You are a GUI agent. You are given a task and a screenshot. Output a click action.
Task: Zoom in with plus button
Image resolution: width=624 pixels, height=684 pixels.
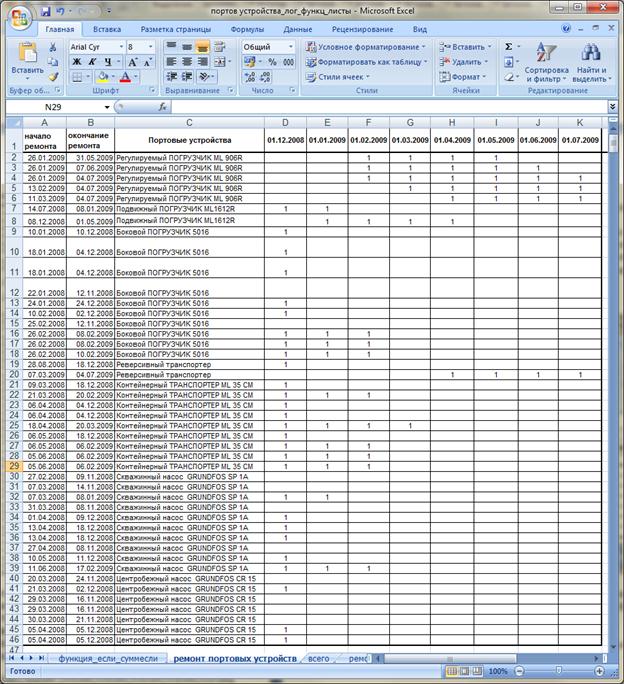click(599, 671)
